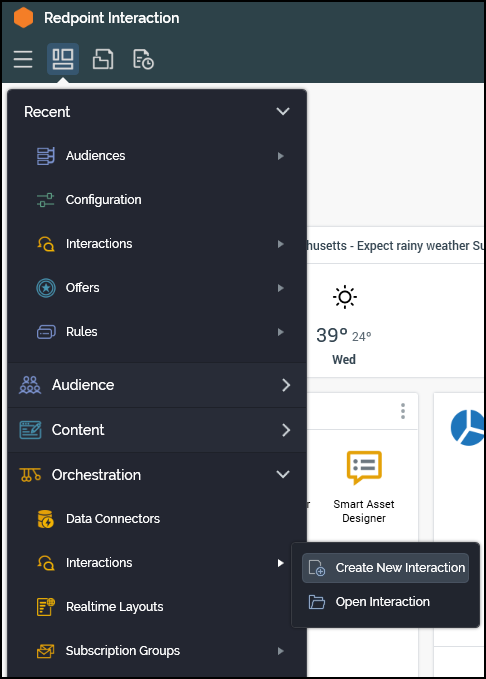Viewport: 486px width, 679px height.
Task: Click the file copy icon in toolbar
Action: [x=103, y=59]
